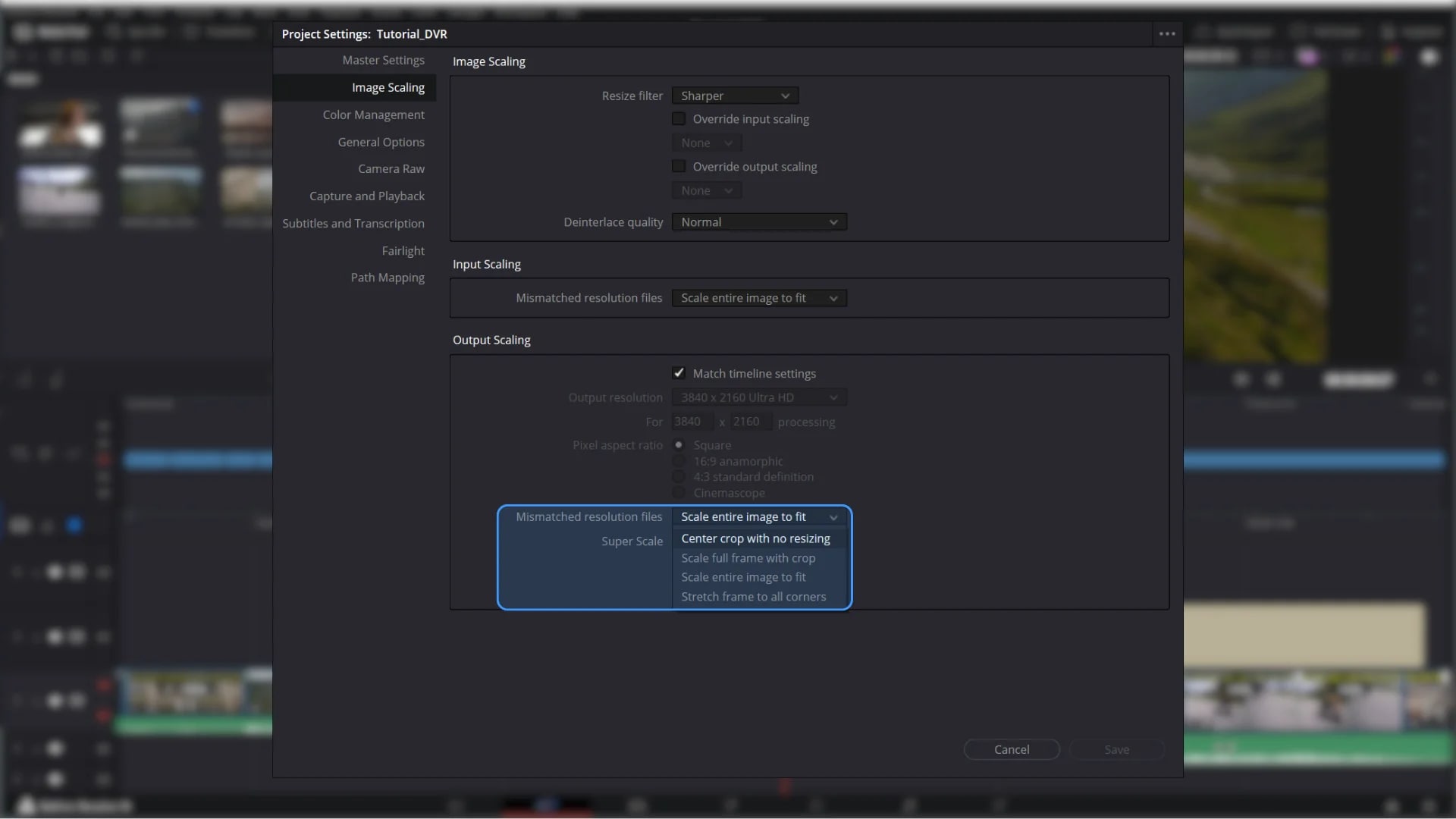Switch to Subtitles and Transcription section

(353, 224)
